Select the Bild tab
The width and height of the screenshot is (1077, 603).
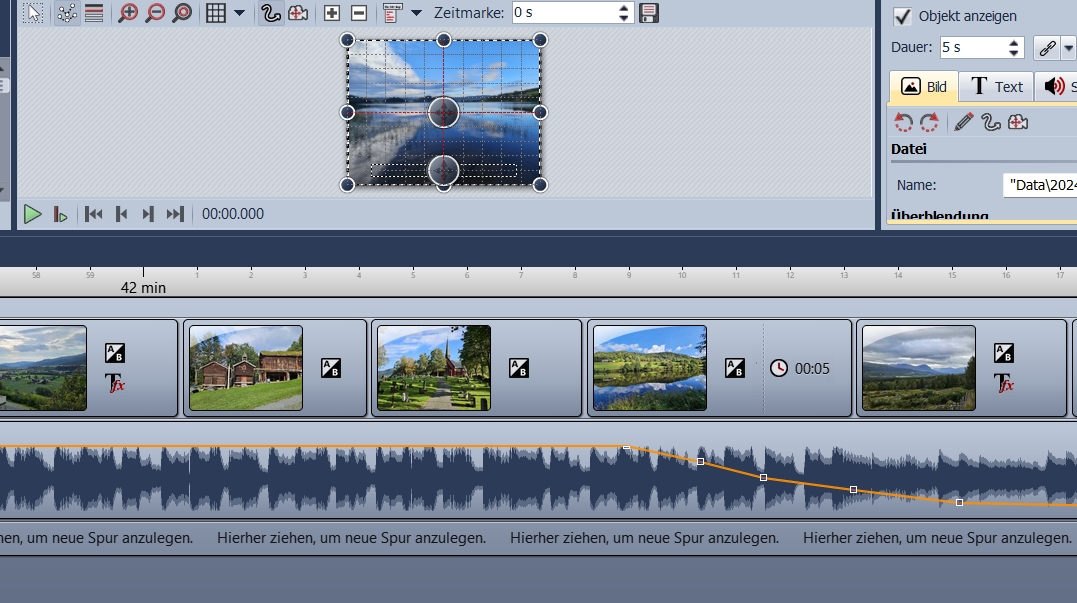[924, 87]
